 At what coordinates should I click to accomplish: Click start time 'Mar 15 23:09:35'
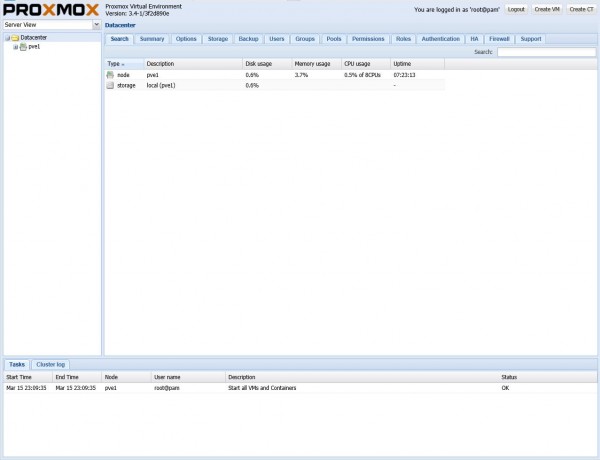tap(26, 388)
